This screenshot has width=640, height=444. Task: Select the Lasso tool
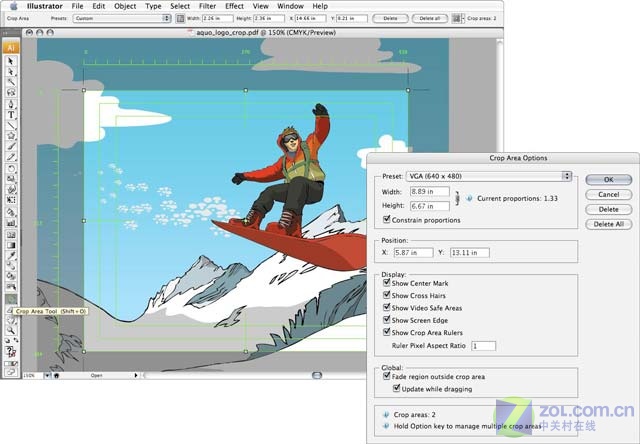[x=11, y=93]
